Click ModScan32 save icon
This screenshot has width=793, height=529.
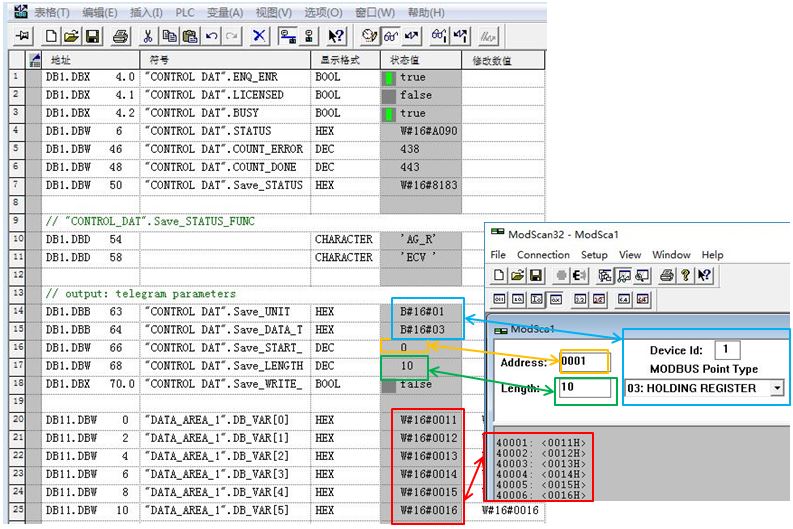click(x=536, y=275)
